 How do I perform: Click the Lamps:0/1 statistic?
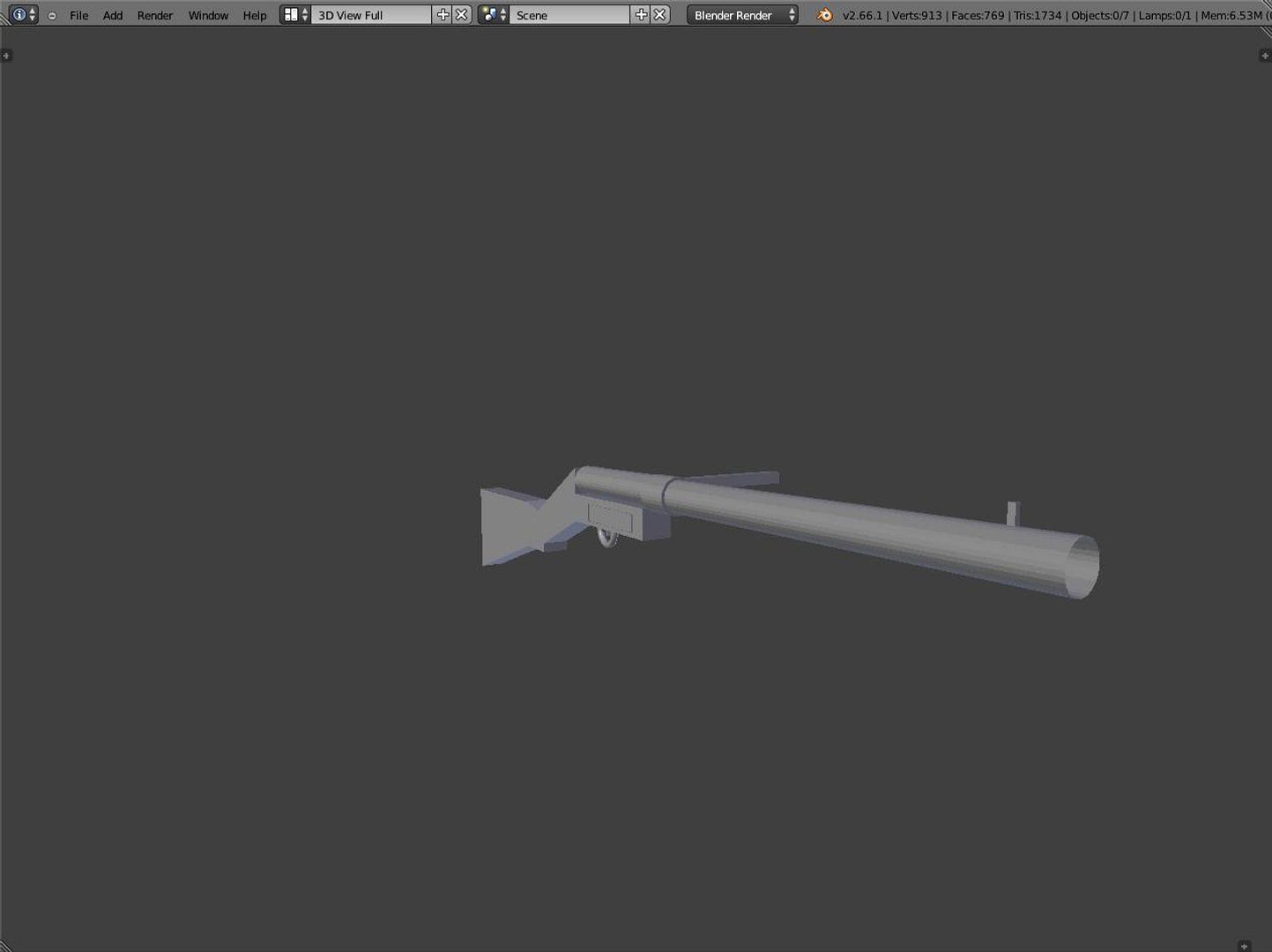1164,15
